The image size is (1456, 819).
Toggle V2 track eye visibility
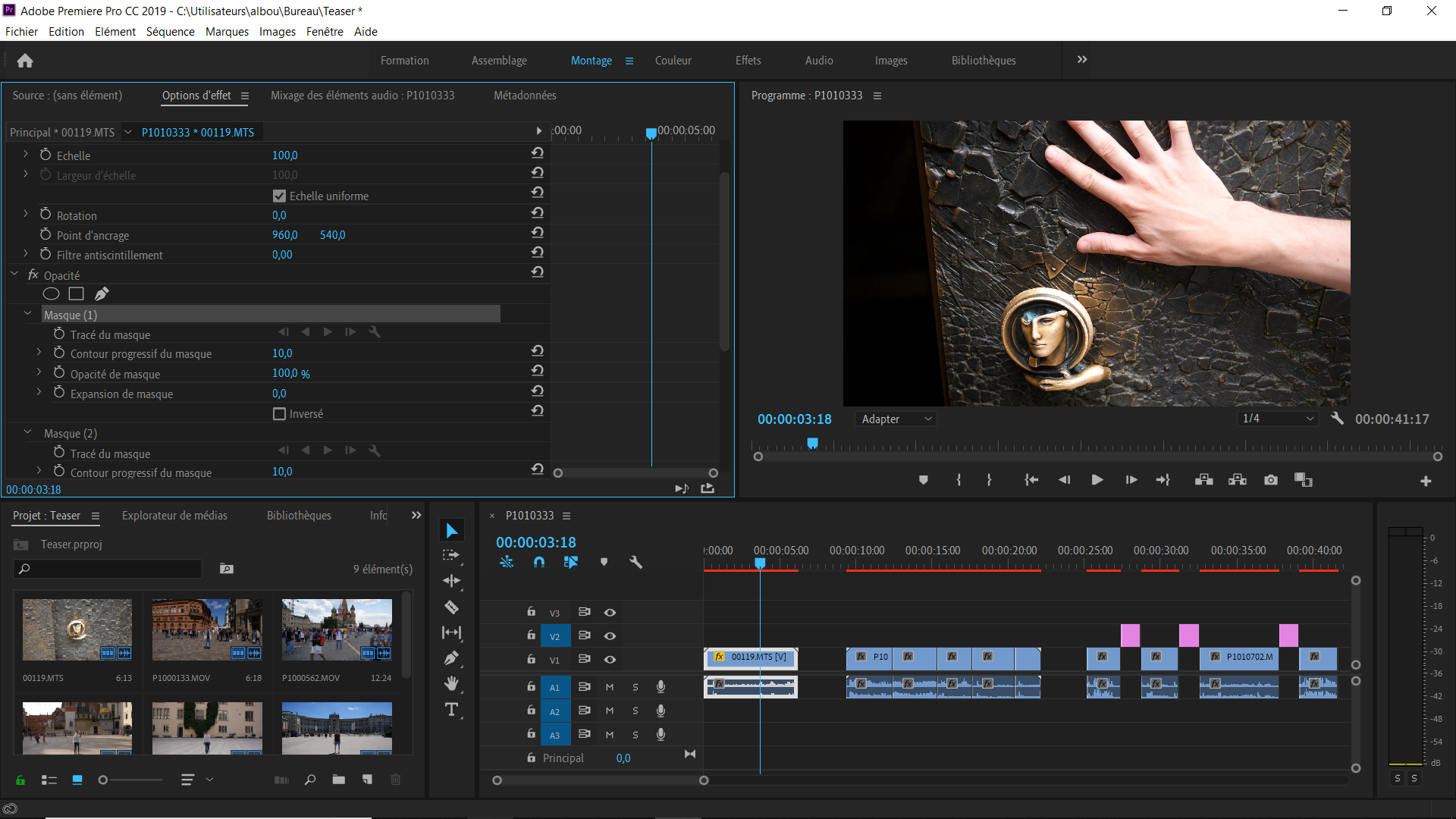coord(610,636)
